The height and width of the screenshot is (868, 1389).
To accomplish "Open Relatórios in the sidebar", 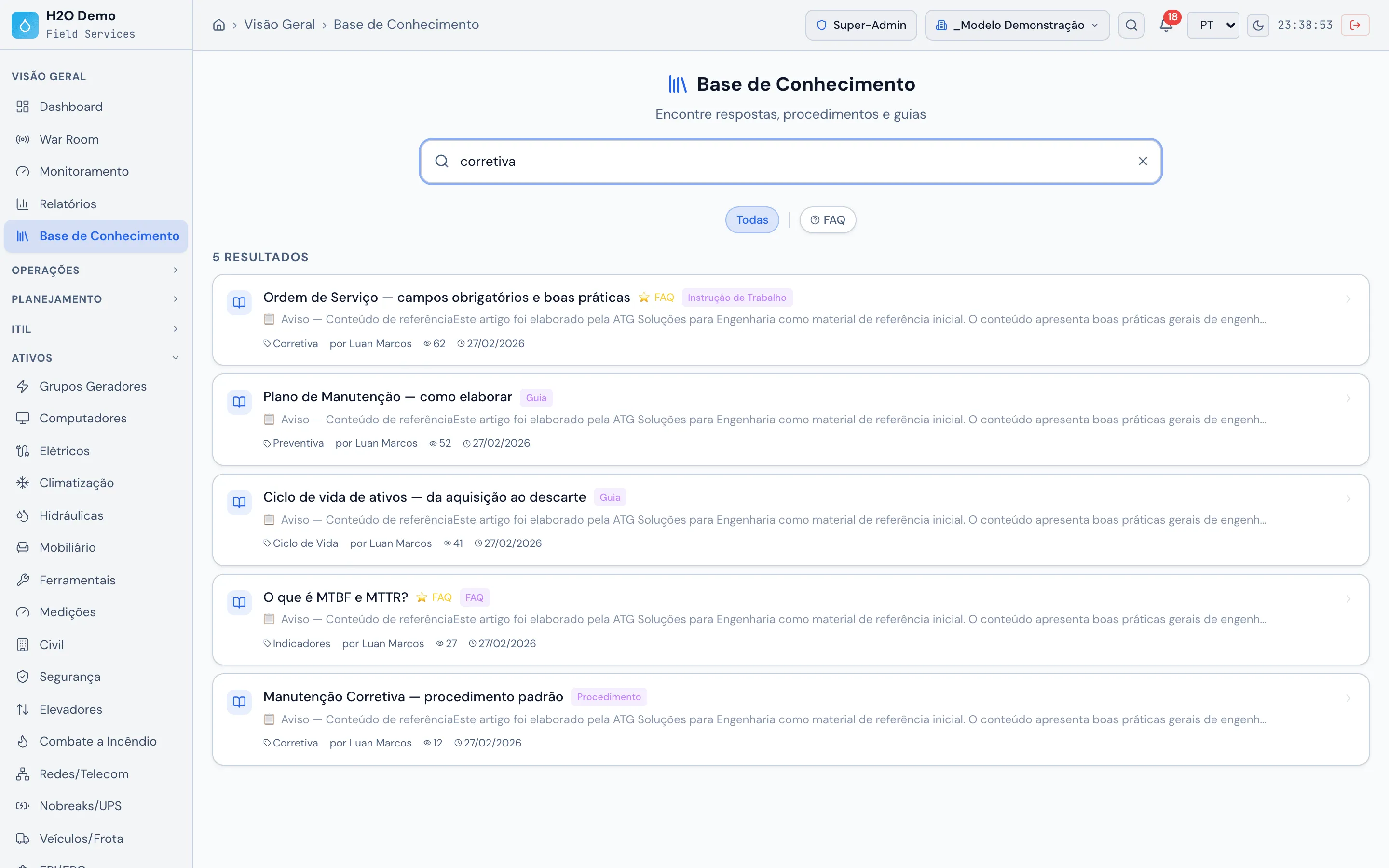I will pyautogui.click(x=96, y=204).
